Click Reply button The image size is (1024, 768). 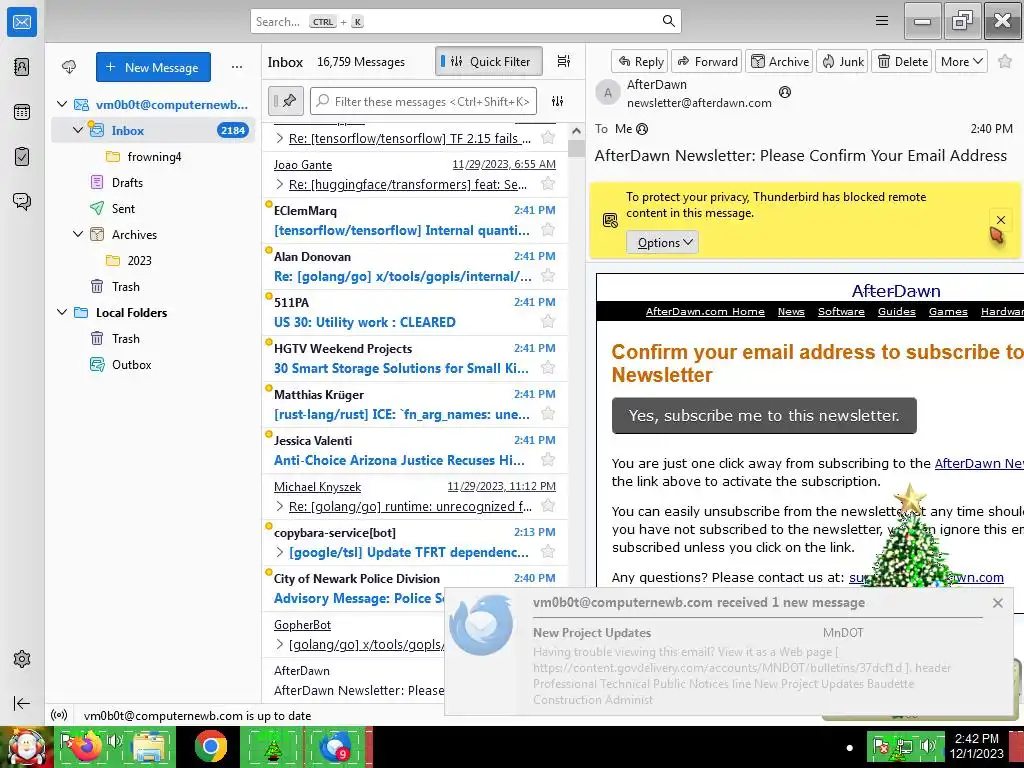[640, 61]
